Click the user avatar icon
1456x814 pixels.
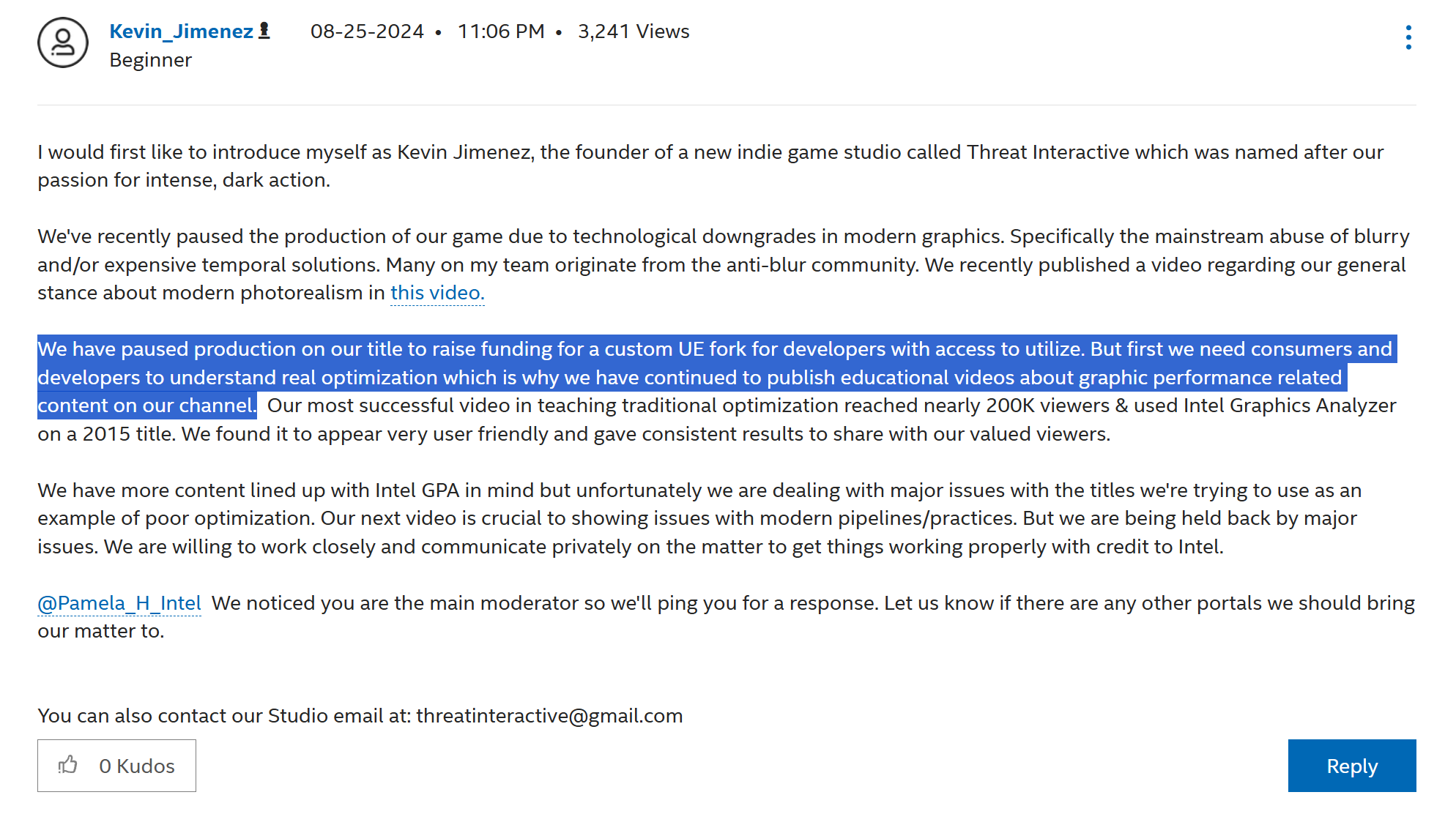[x=63, y=43]
